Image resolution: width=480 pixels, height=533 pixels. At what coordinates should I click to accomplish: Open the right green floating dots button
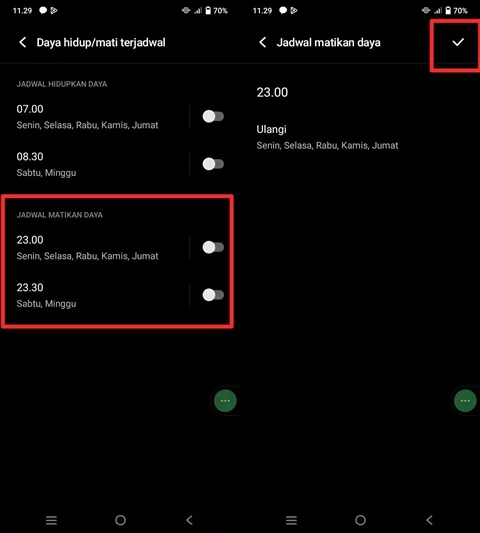tap(465, 401)
